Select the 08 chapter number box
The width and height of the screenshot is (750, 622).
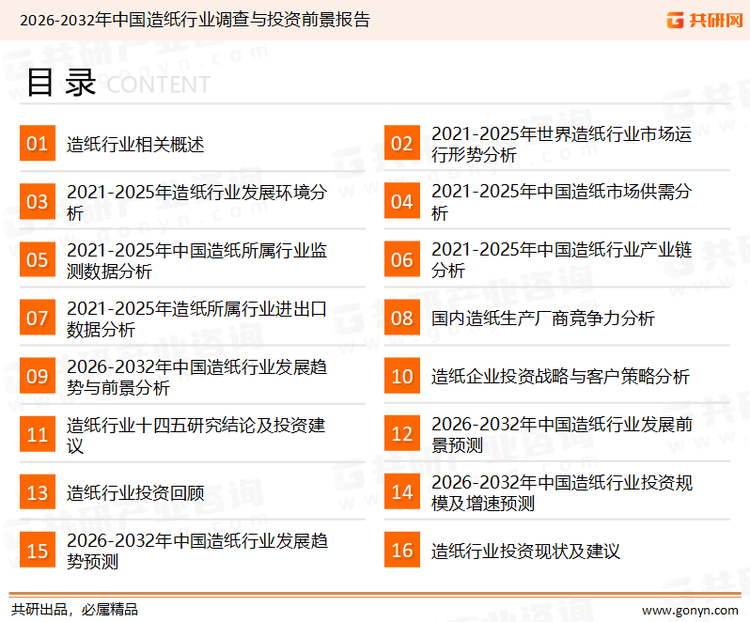(402, 318)
